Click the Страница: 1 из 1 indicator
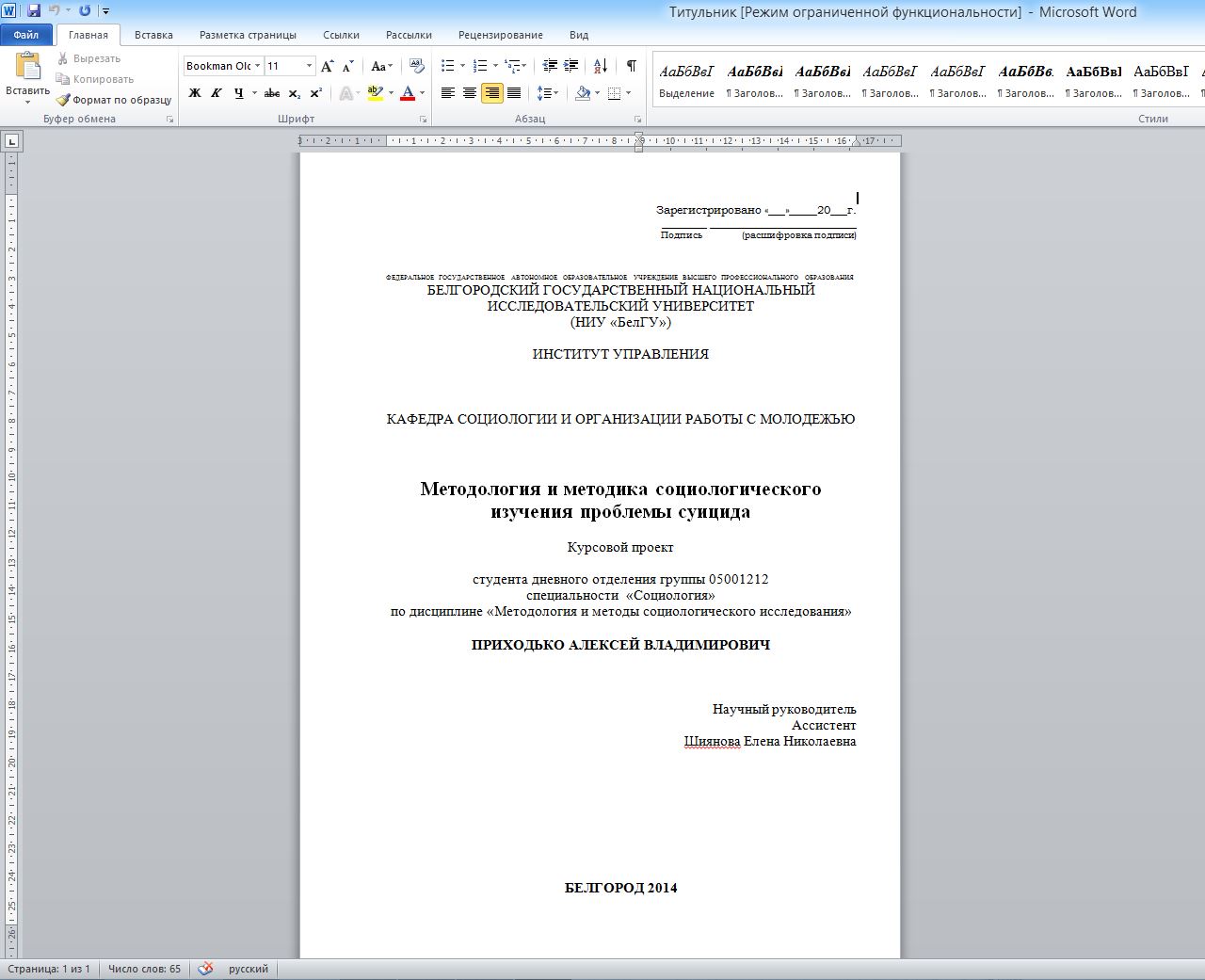The image size is (1205, 980). [49, 969]
